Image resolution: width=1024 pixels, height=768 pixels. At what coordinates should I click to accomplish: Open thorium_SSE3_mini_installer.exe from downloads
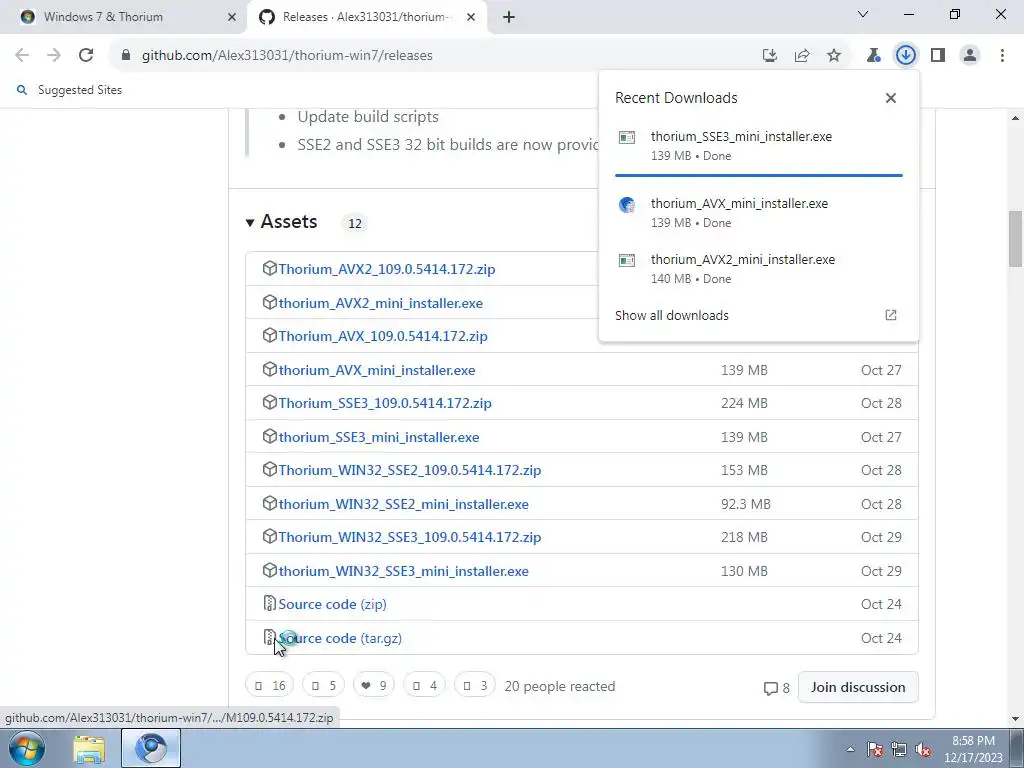tap(758, 146)
